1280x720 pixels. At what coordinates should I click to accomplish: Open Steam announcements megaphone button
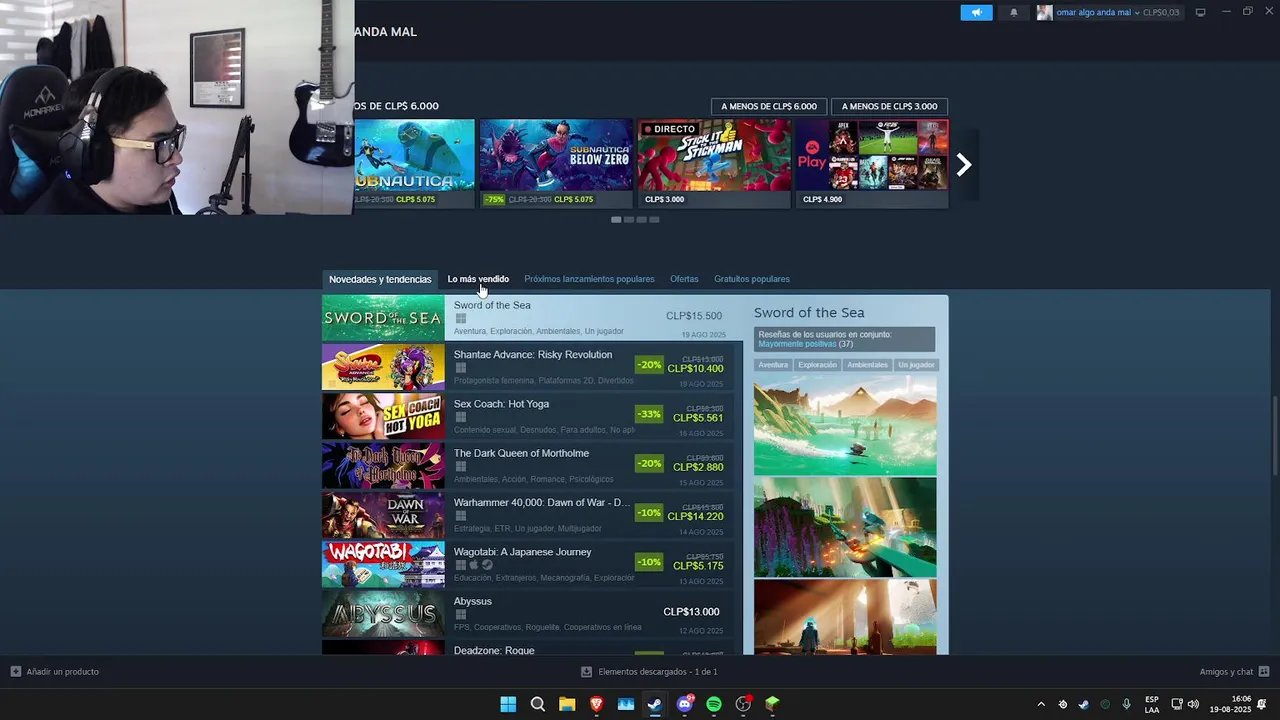[976, 12]
